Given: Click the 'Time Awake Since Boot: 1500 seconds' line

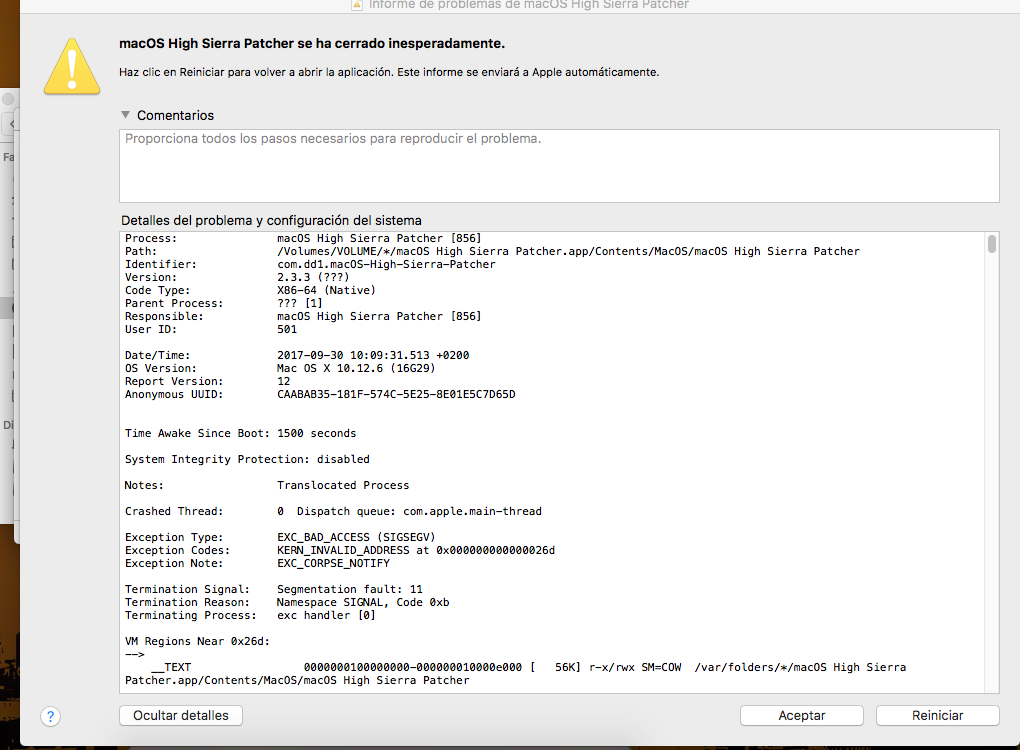Looking at the screenshot, I should pyautogui.click(x=241, y=433).
